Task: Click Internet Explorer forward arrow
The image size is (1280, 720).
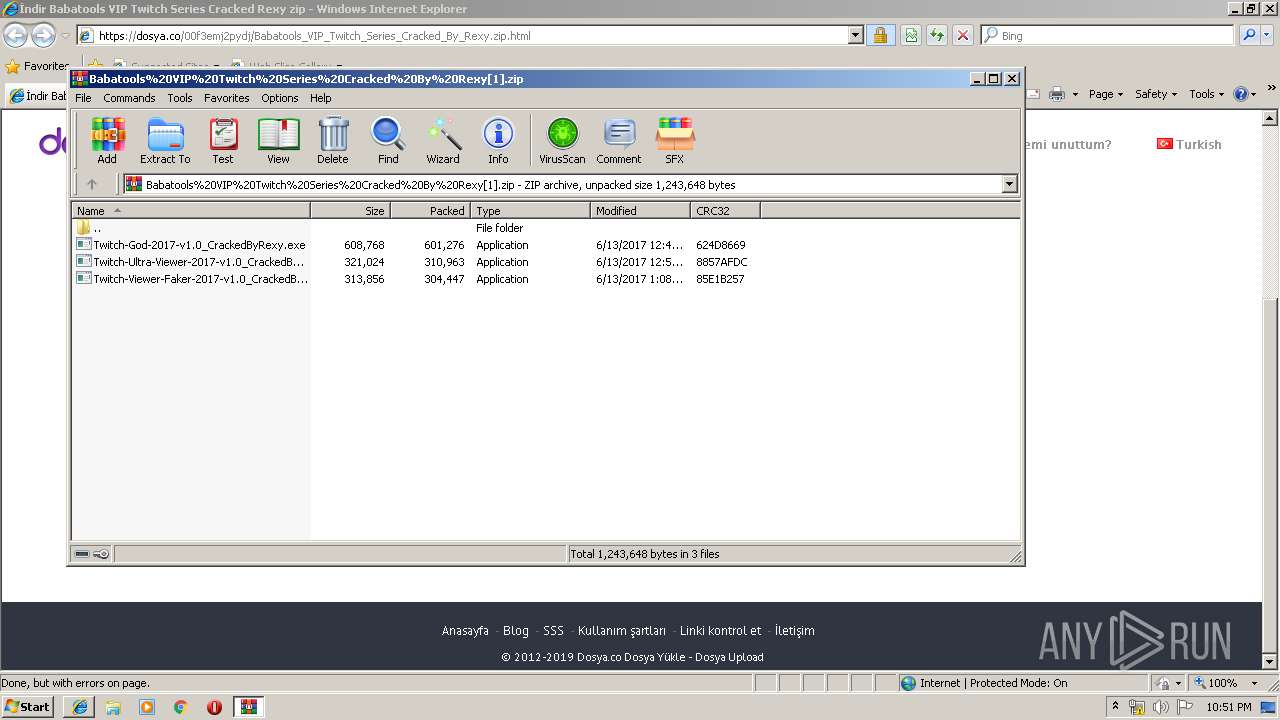Action: (x=43, y=35)
